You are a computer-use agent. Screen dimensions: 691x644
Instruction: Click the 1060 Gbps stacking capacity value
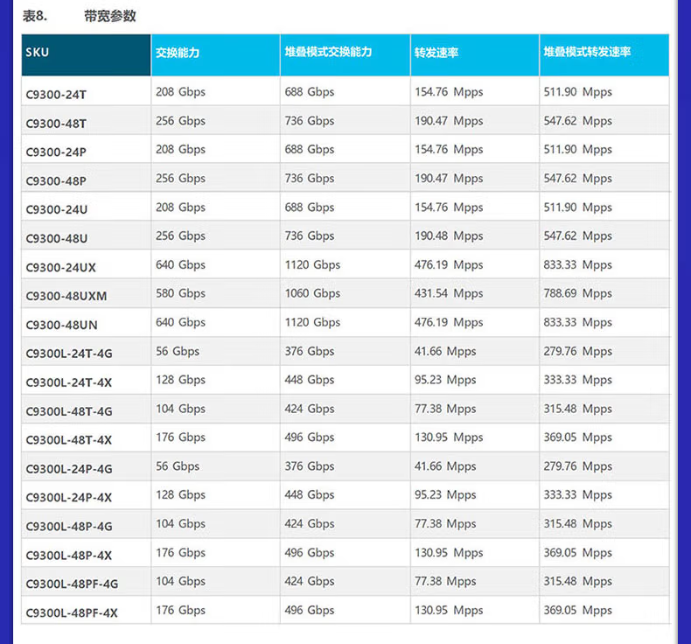[312, 294]
